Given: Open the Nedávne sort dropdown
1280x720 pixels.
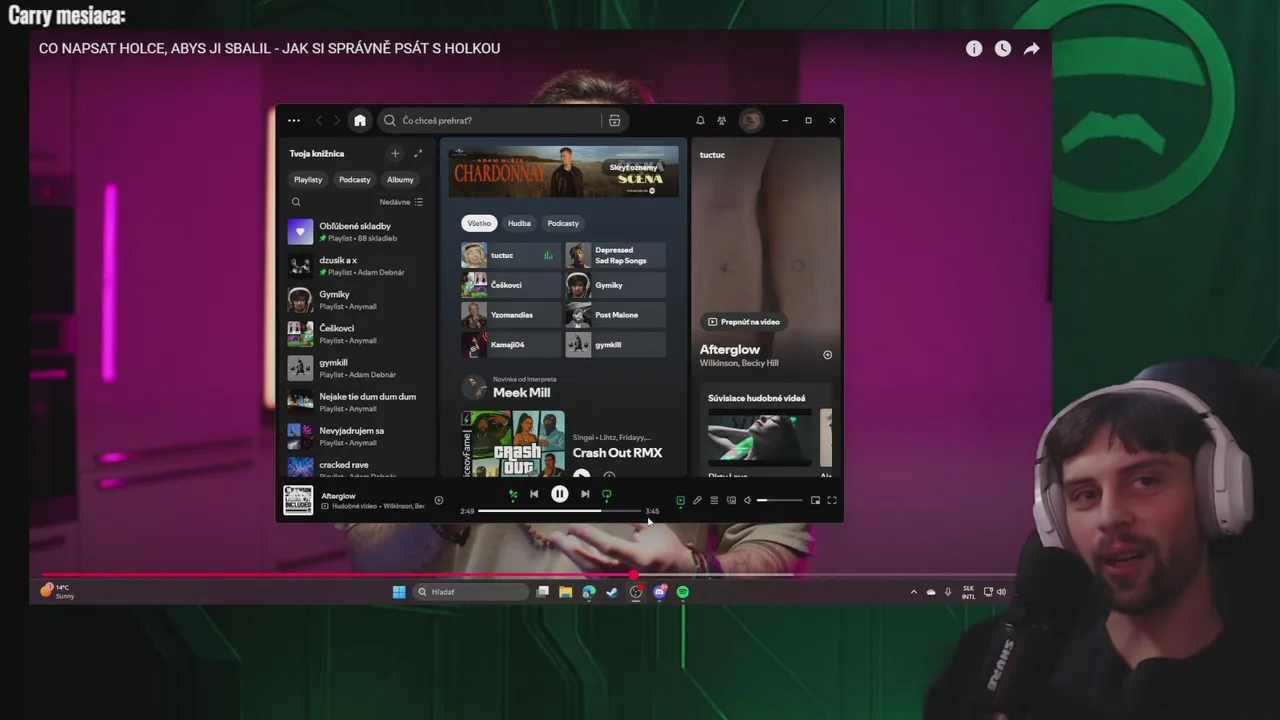Looking at the screenshot, I should point(401,202).
